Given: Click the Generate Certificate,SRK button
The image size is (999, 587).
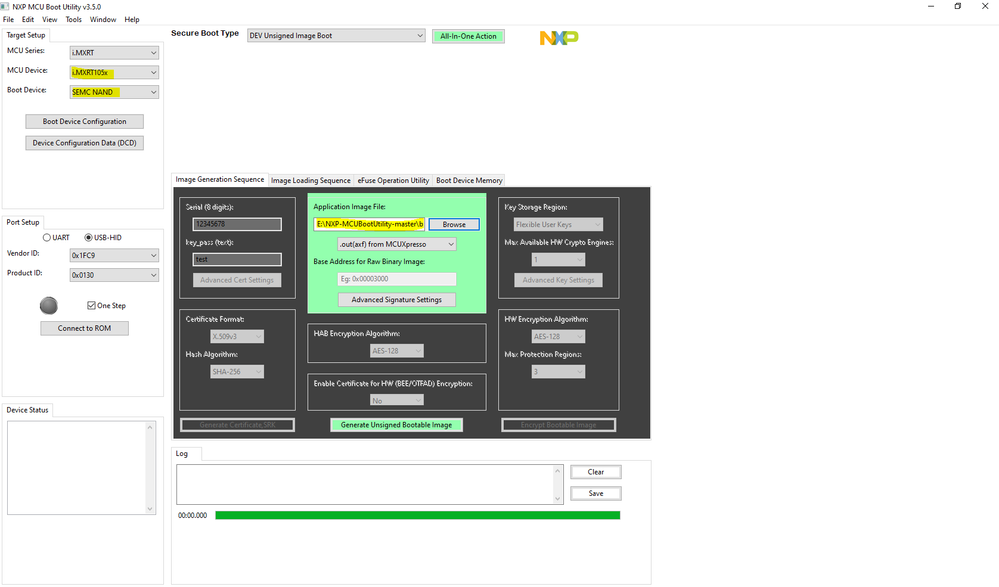Looking at the screenshot, I should [238, 425].
